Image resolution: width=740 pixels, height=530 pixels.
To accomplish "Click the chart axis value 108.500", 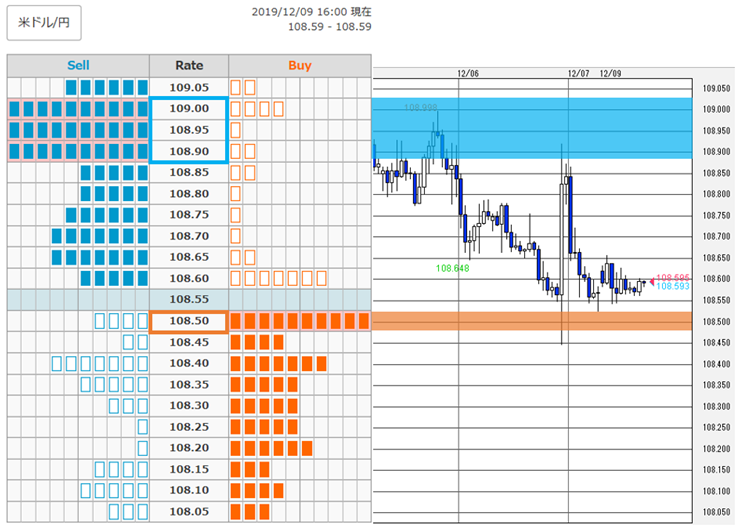I will [716, 321].
